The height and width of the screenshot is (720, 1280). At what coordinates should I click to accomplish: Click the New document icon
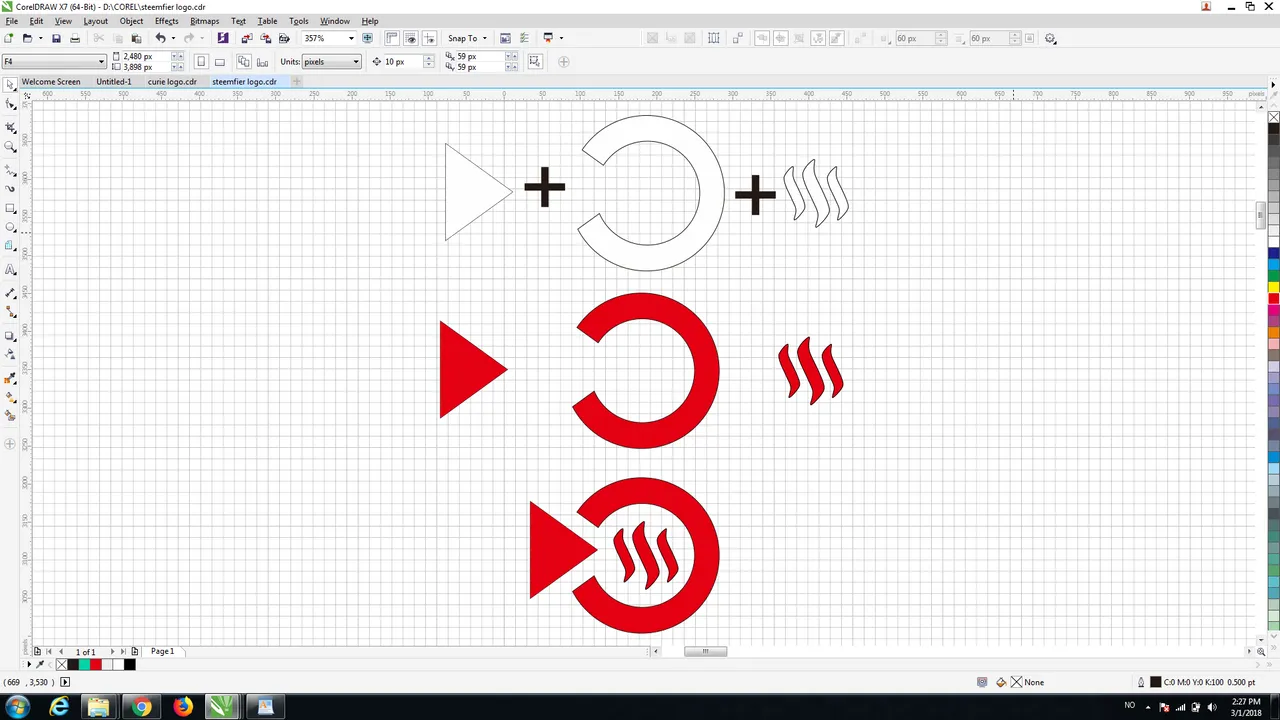pos(9,38)
